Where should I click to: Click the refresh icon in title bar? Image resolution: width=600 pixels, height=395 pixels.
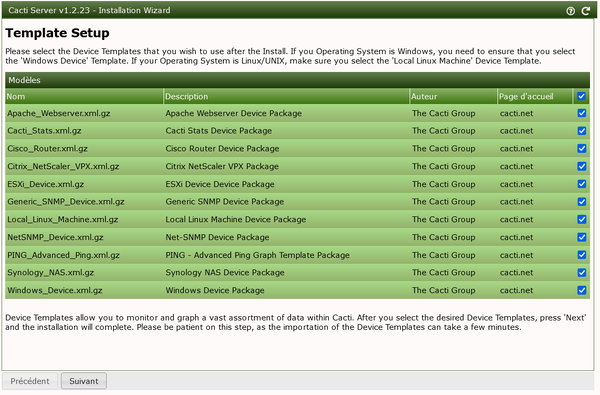click(x=586, y=11)
